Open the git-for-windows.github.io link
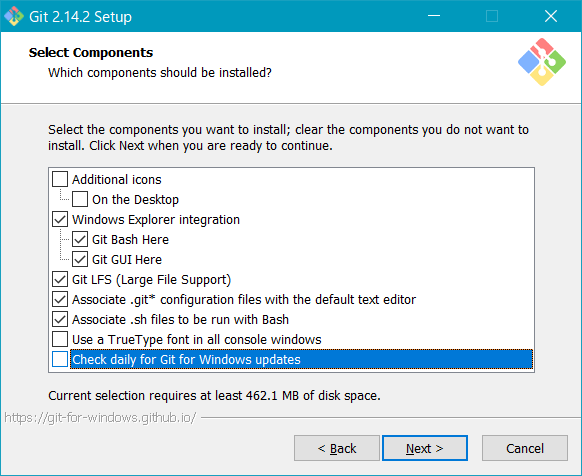 [x=100, y=418]
